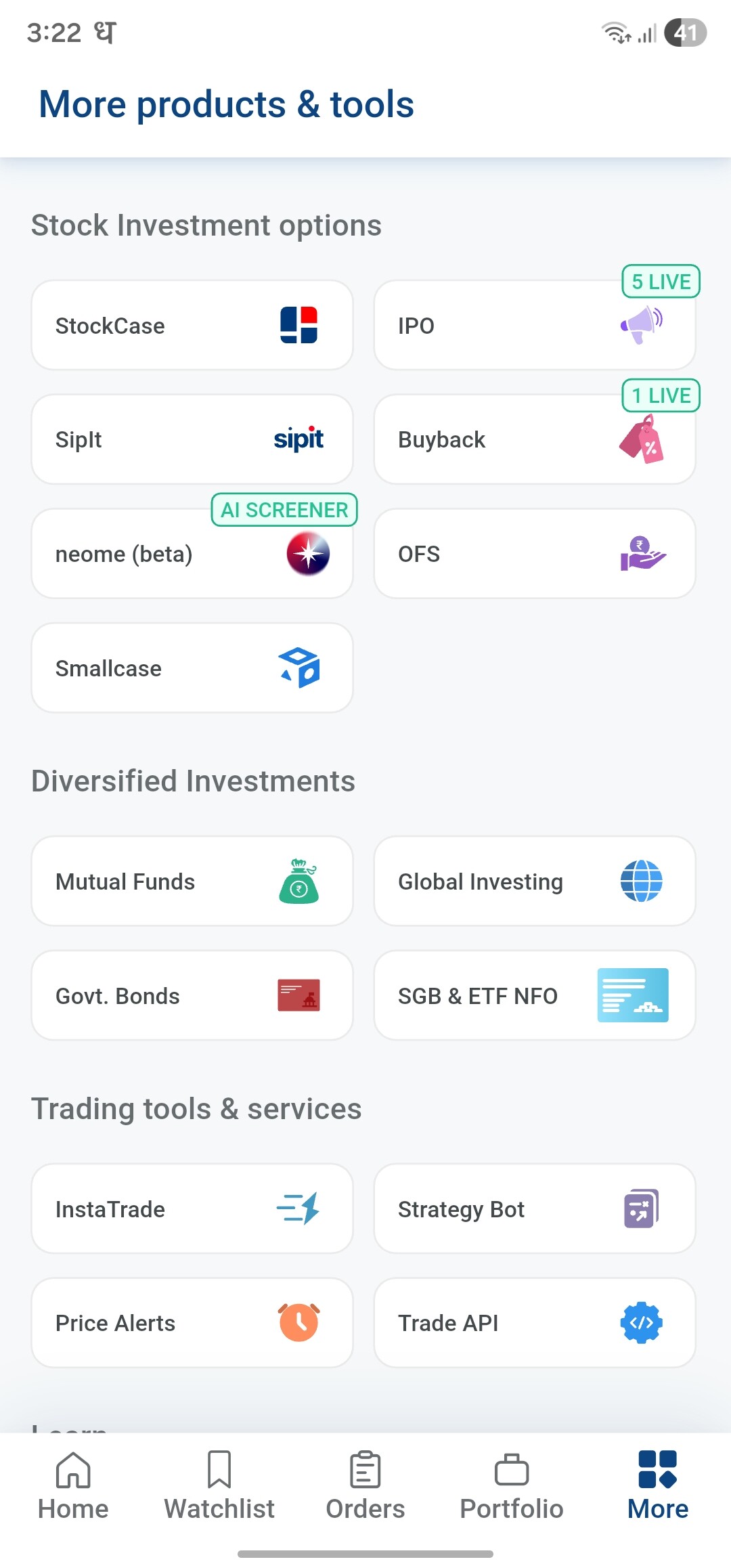Tap the InstaTrade lightning icon
The height and width of the screenshot is (1568, 731).
pos(298,1208)
